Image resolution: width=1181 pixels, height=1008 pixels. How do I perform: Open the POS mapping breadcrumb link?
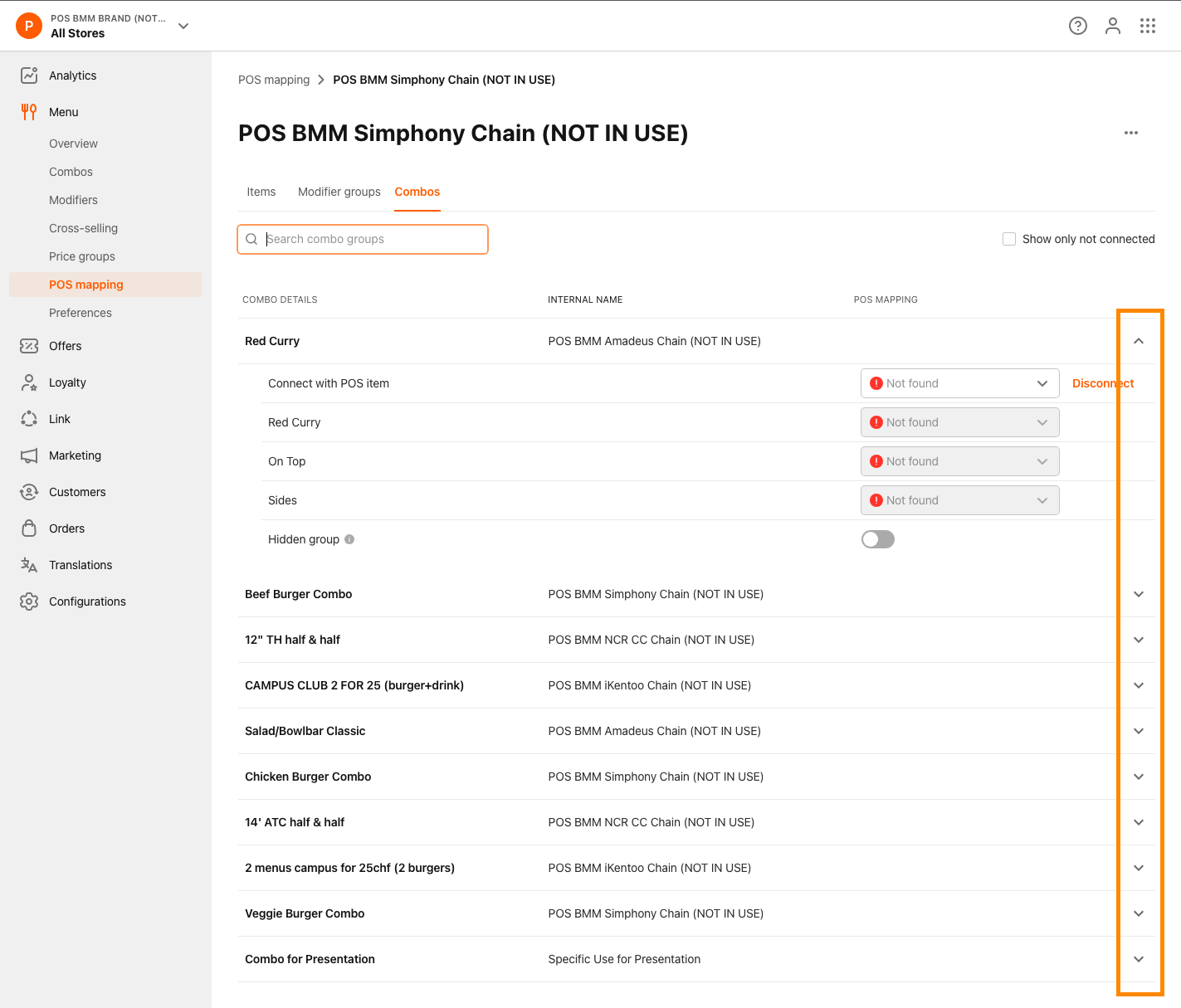[274, 80]
